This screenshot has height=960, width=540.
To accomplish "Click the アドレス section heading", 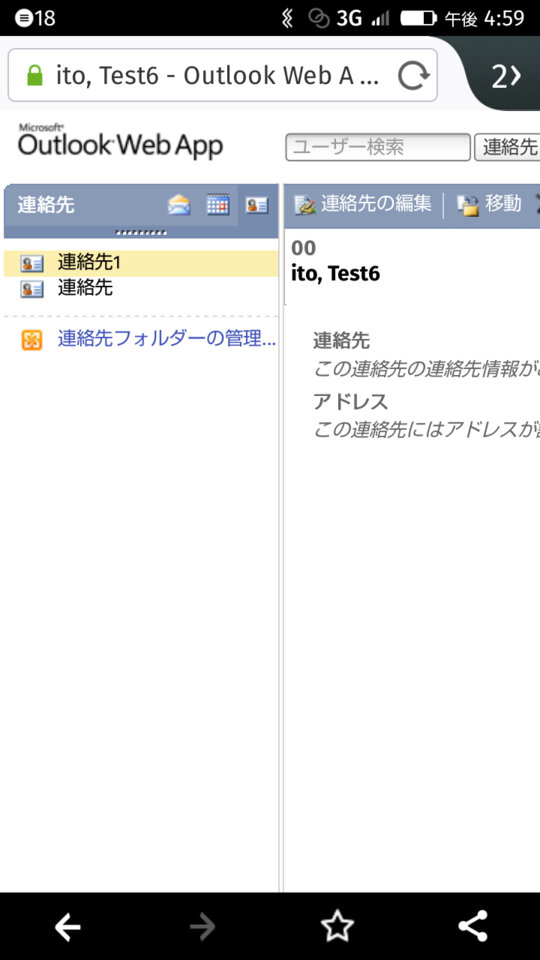I will point(351,402).
